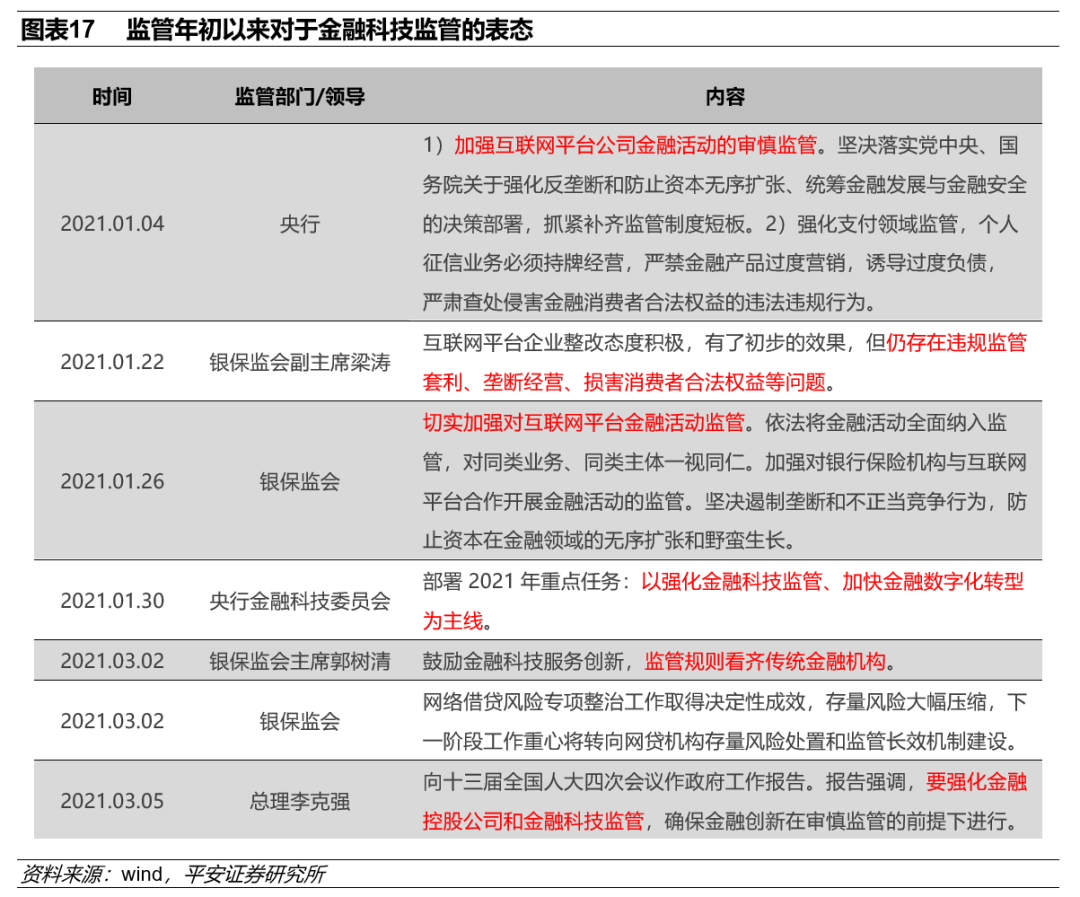The height and width of the screenshot is (897, 1080).
Task: Click the '银保监会主席郭树清' cell
Action: (x=300, y=661)
